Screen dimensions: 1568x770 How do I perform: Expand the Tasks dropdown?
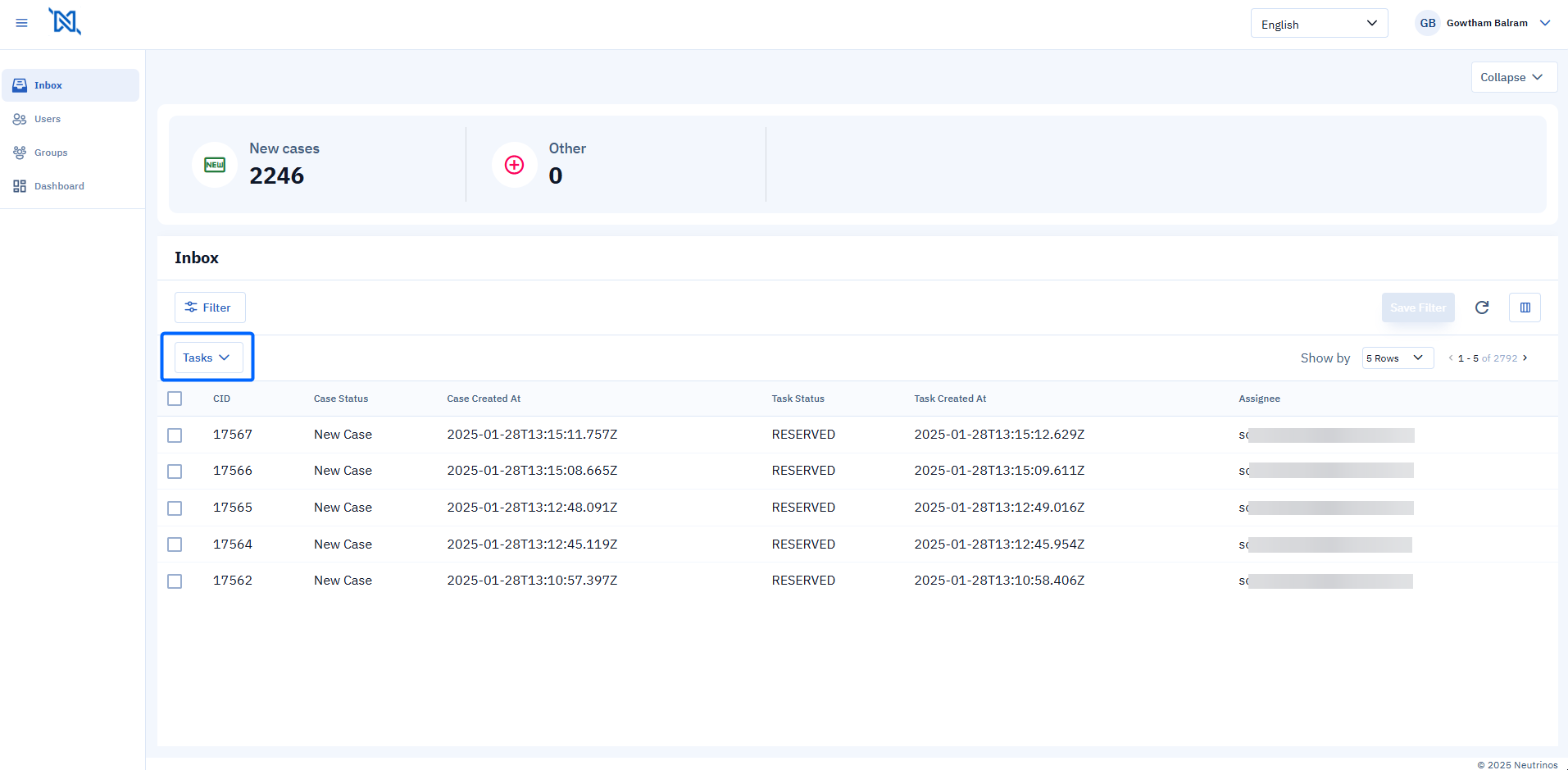pos(207,358)
